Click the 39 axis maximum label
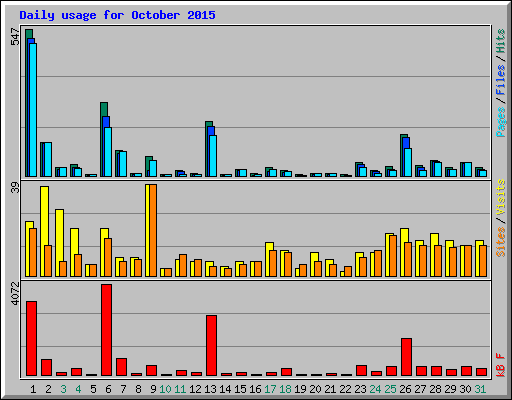Viewport: 512px width, 400px height. click(x=15, y=188)
